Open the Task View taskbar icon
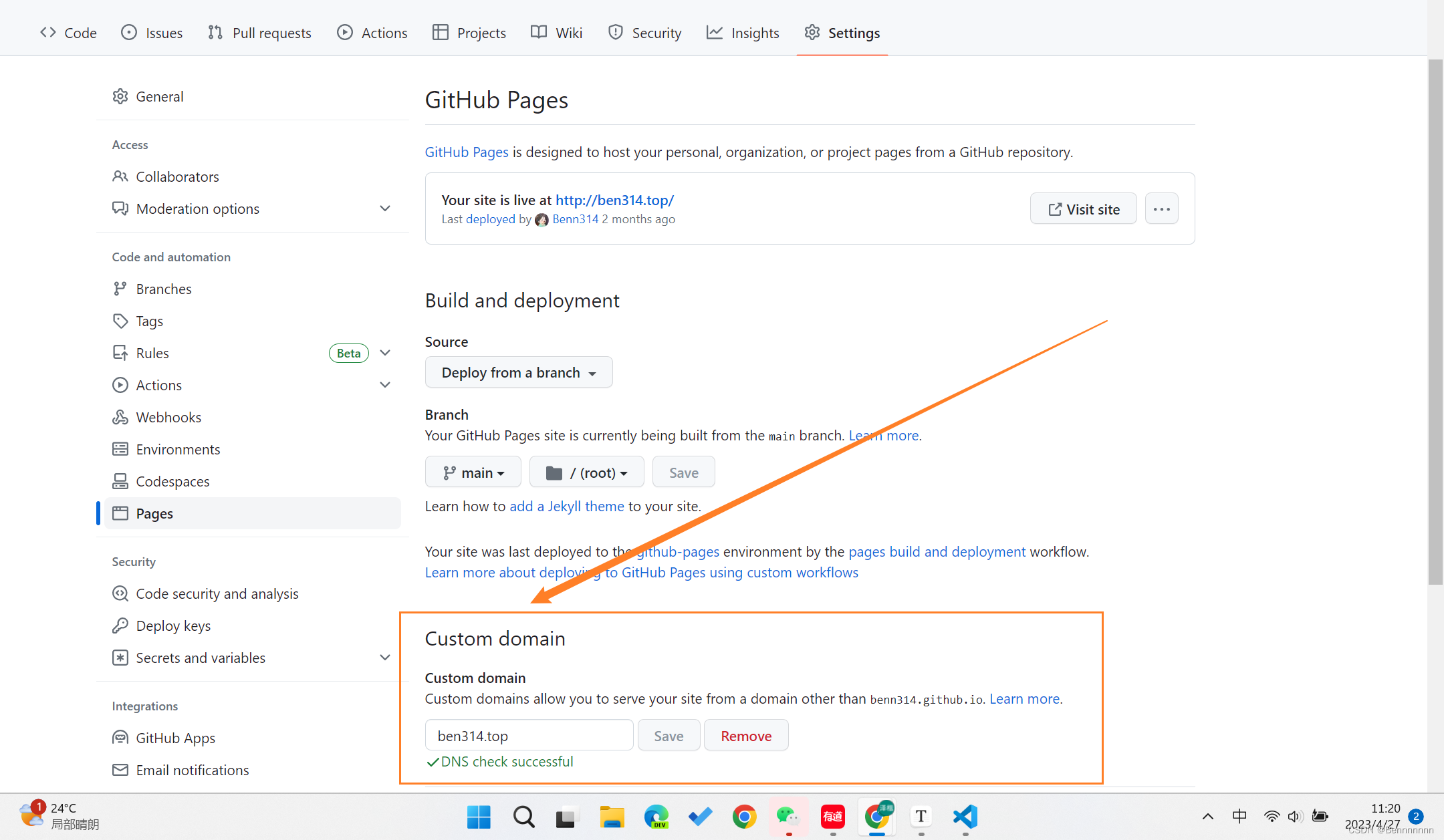Viewport: 1444px width, 840px height. point(567,817)
